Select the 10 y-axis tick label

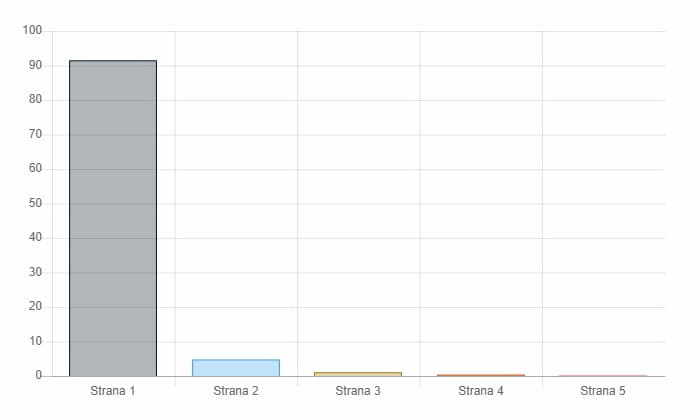(35, 341)
